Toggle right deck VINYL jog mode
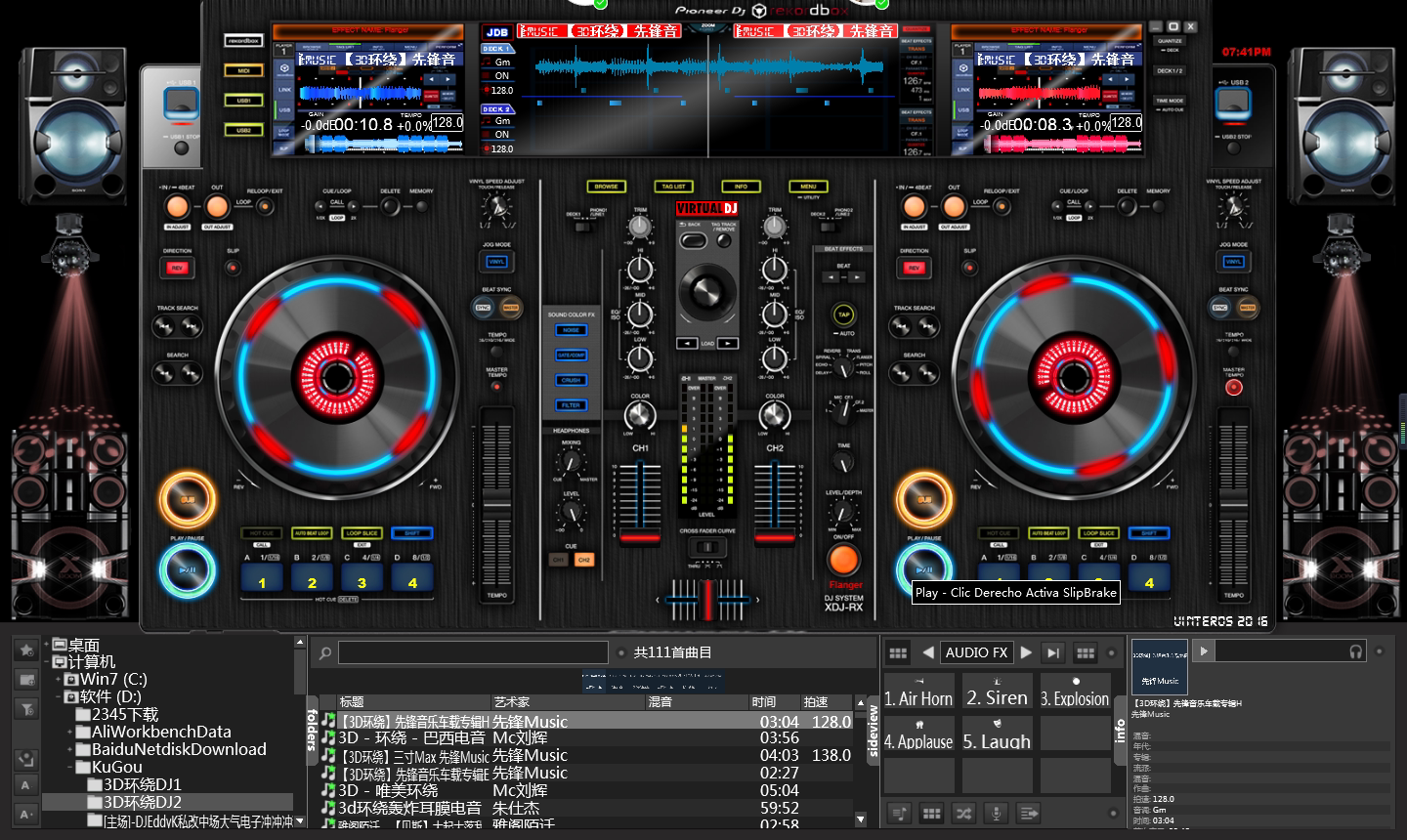This screenshot has width=1407, height=840. 1234,262
